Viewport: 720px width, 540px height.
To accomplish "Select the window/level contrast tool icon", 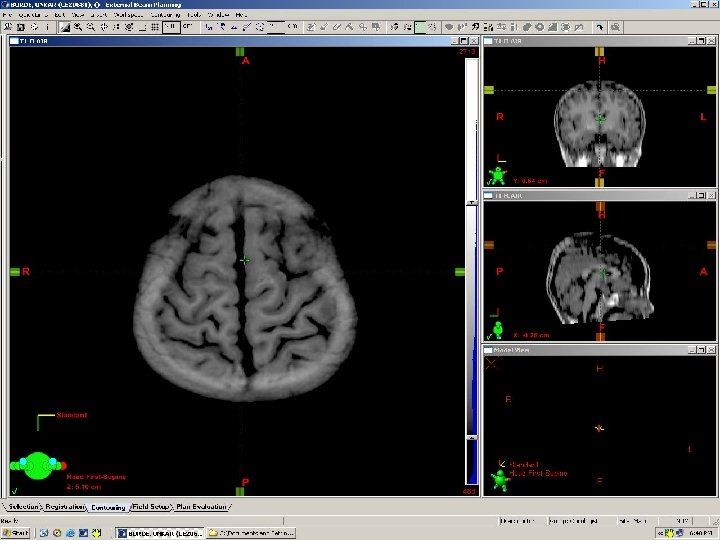I will tap(65, 27).
